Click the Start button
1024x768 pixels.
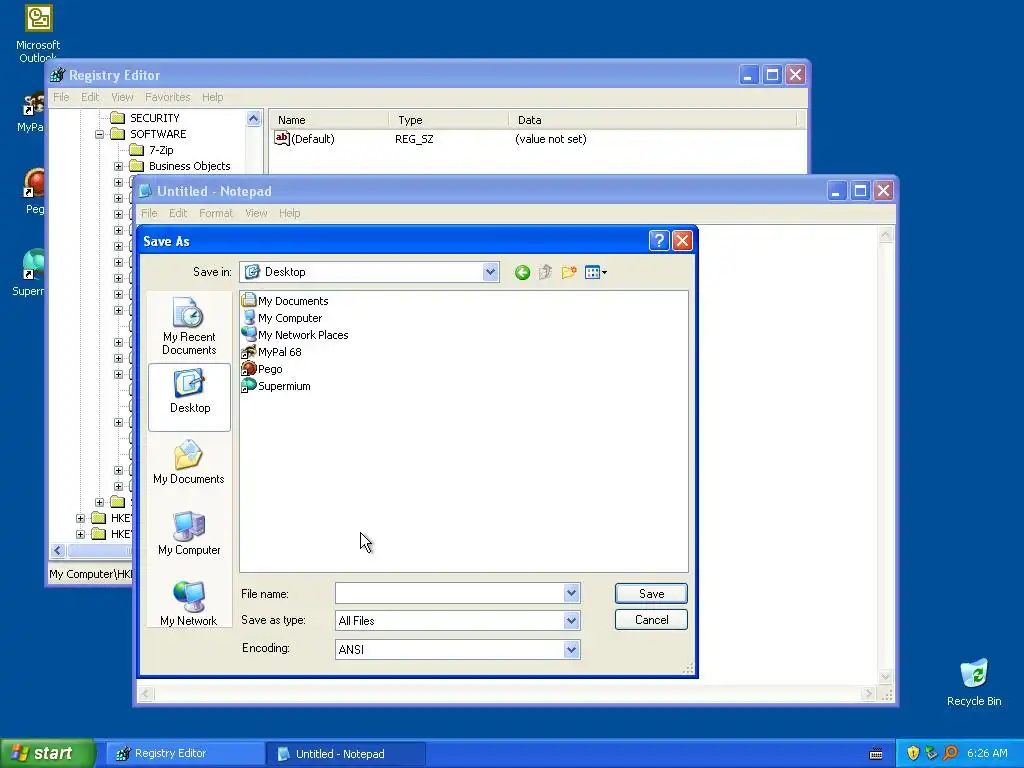[x=47, y=754]
